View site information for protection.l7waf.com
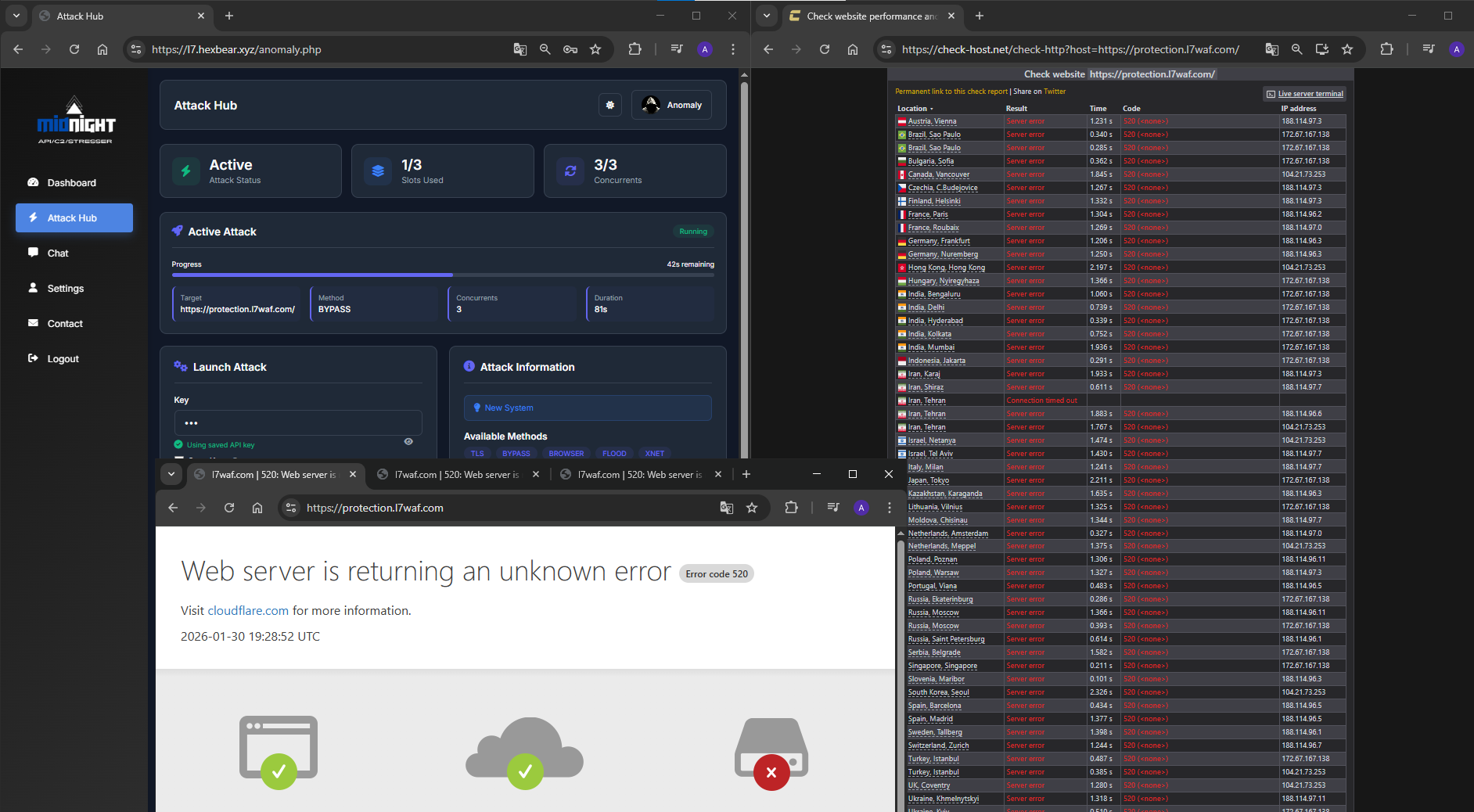Screen dimensions: 1474x812 coord(291,508)
